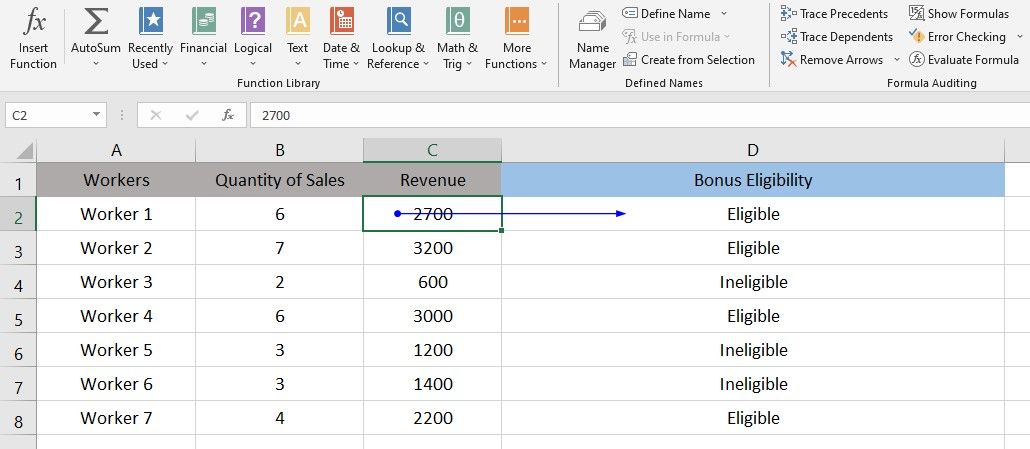Click Evaluate Formula button
This screenshot has height=449, width=1030.
point(963,59)
